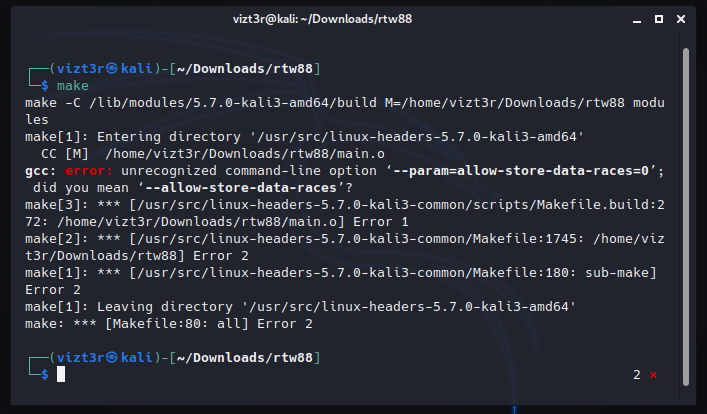Click the --param=allow-store-data-races=0 option text
Viewport: 707px width, 414px height.
pyautogui.click(x=523, y=170)
